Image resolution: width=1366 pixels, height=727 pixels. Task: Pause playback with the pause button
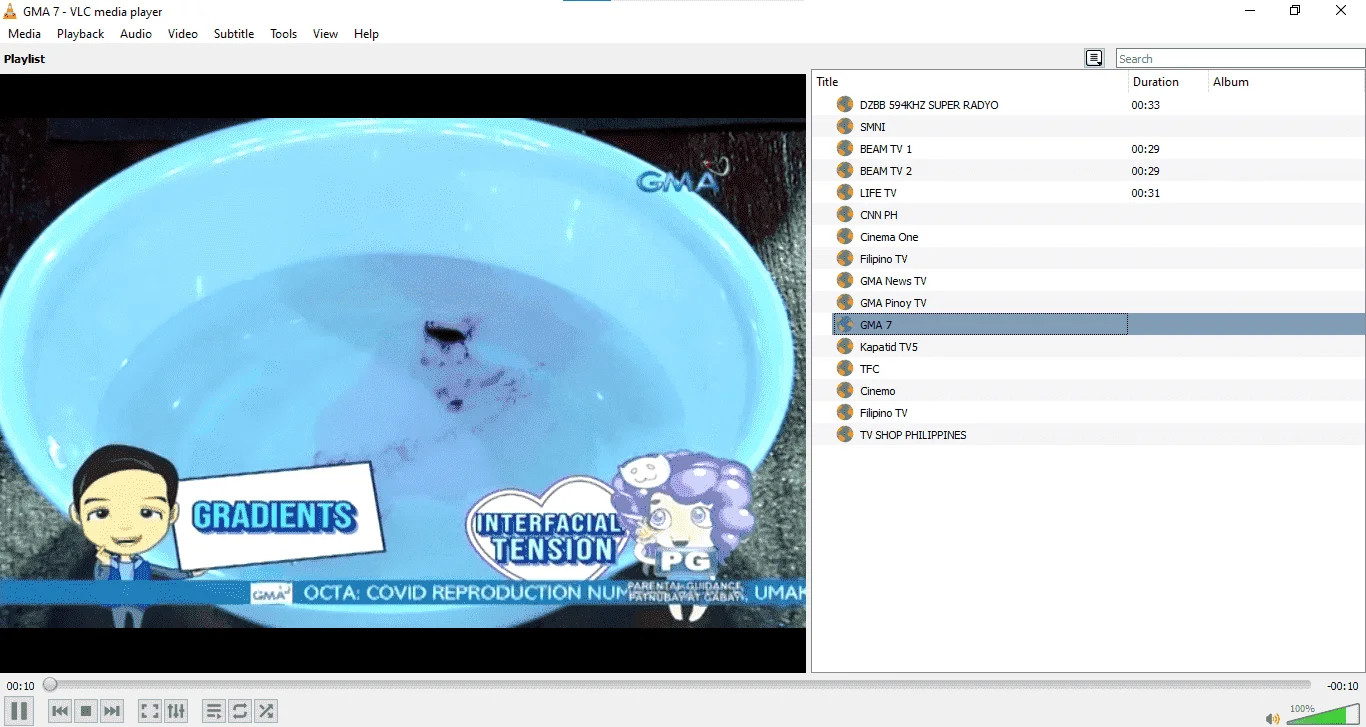[19, 711]
